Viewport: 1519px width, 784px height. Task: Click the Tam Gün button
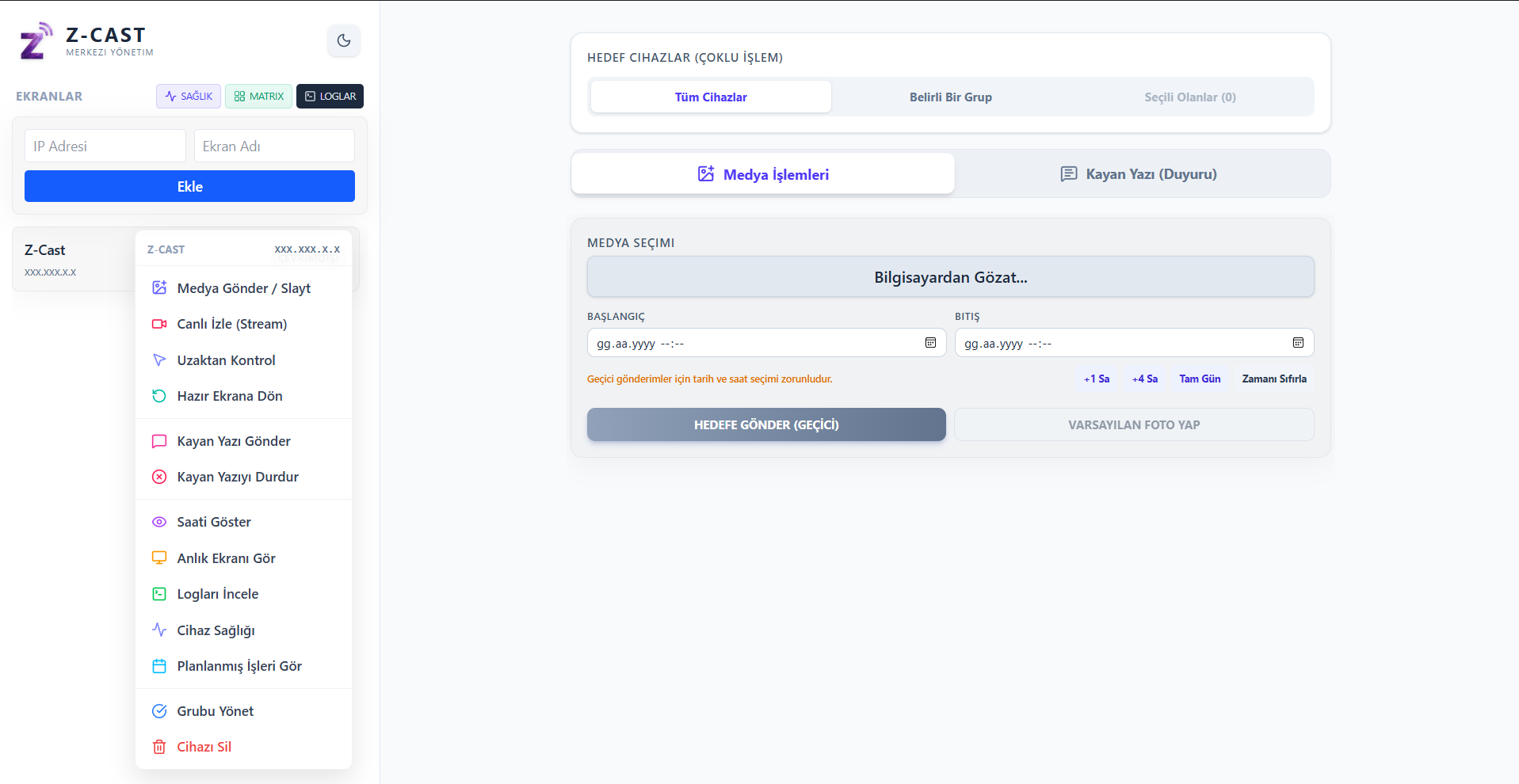1200,379
